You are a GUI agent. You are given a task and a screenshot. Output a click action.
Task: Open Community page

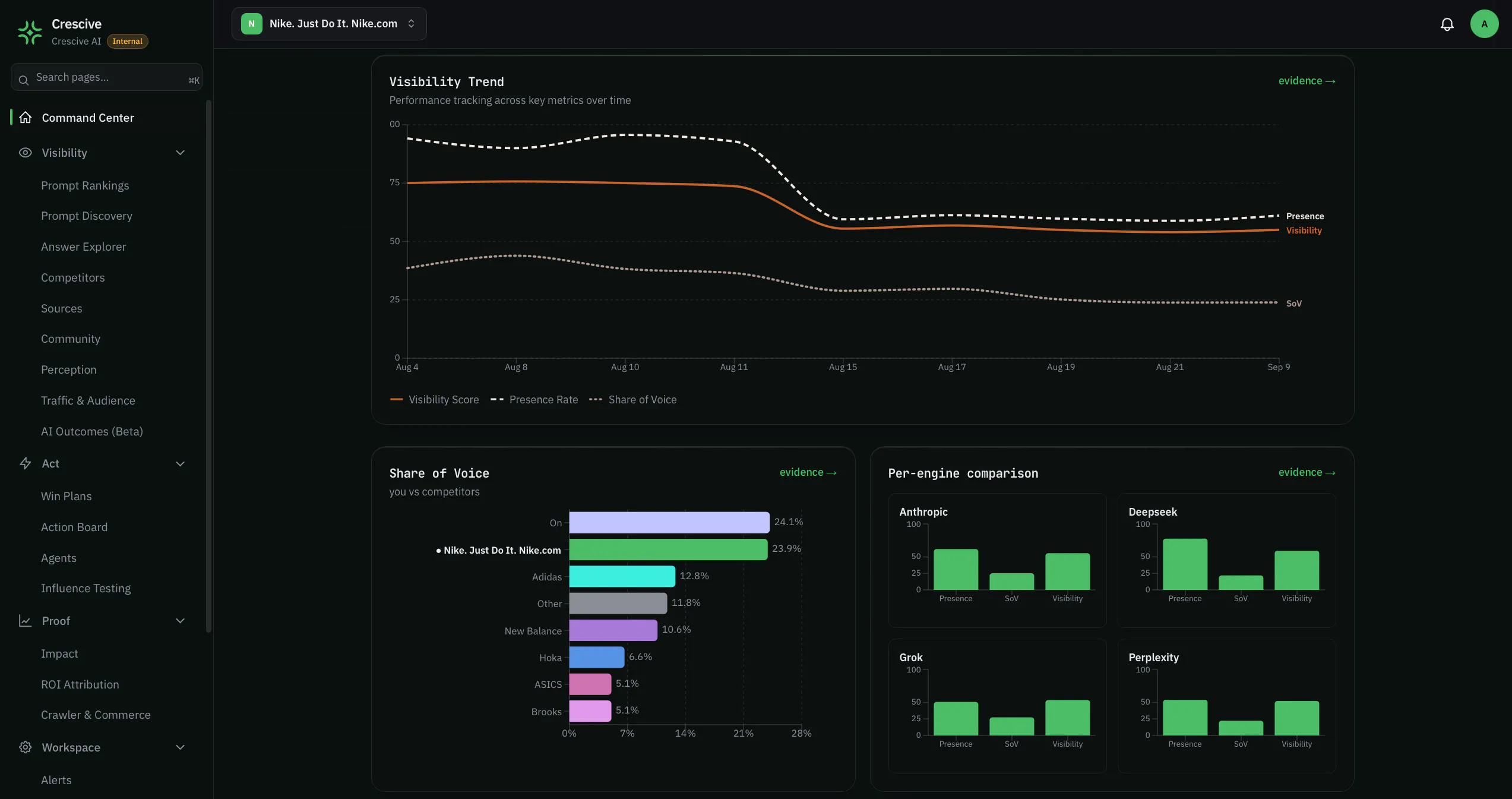tap(71, 339)
